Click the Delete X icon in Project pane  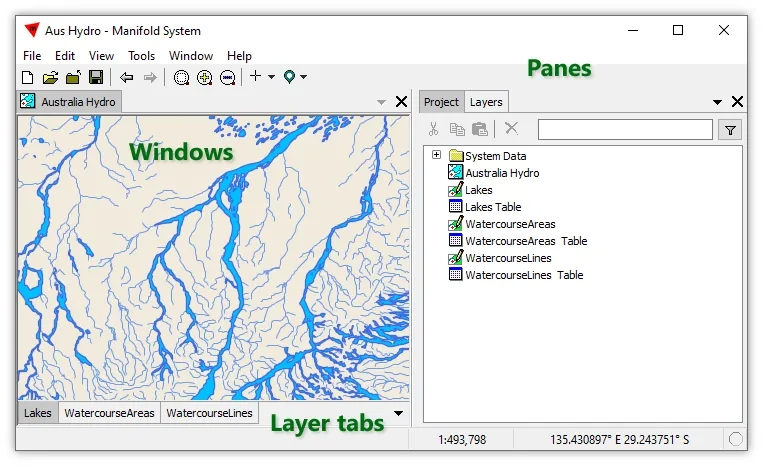(x=511, y=128)
